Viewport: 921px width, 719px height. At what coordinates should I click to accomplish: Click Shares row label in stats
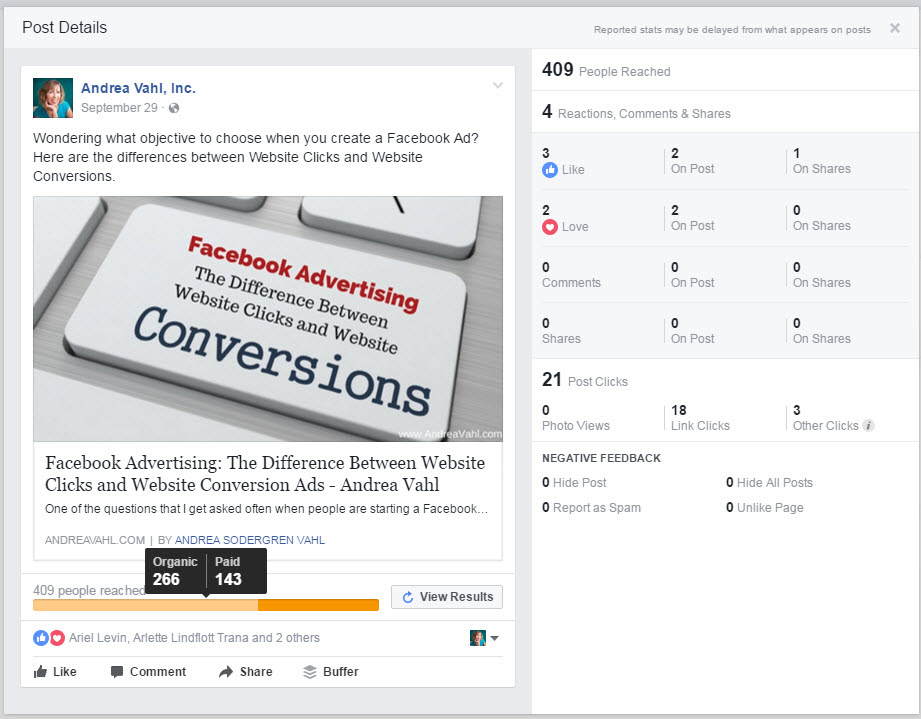tap(561, 339)
